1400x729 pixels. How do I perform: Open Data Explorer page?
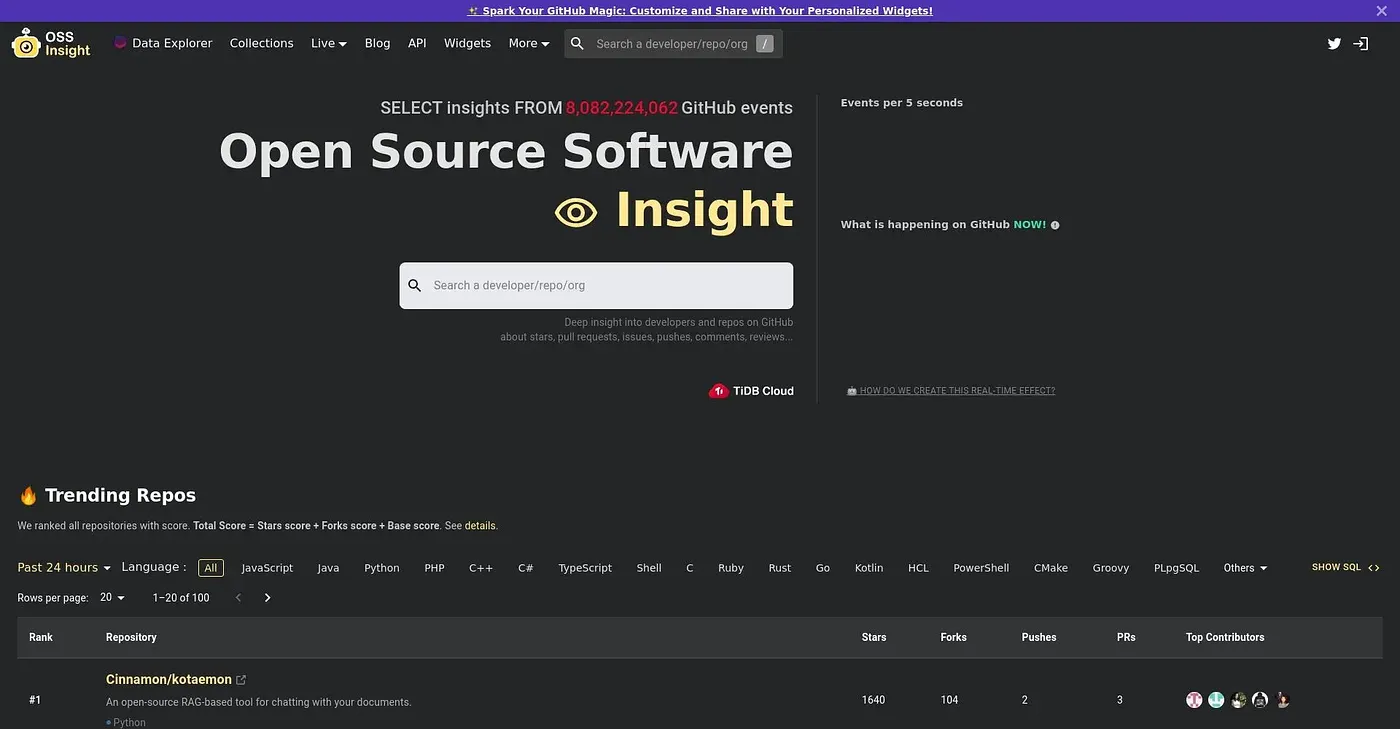163,44
